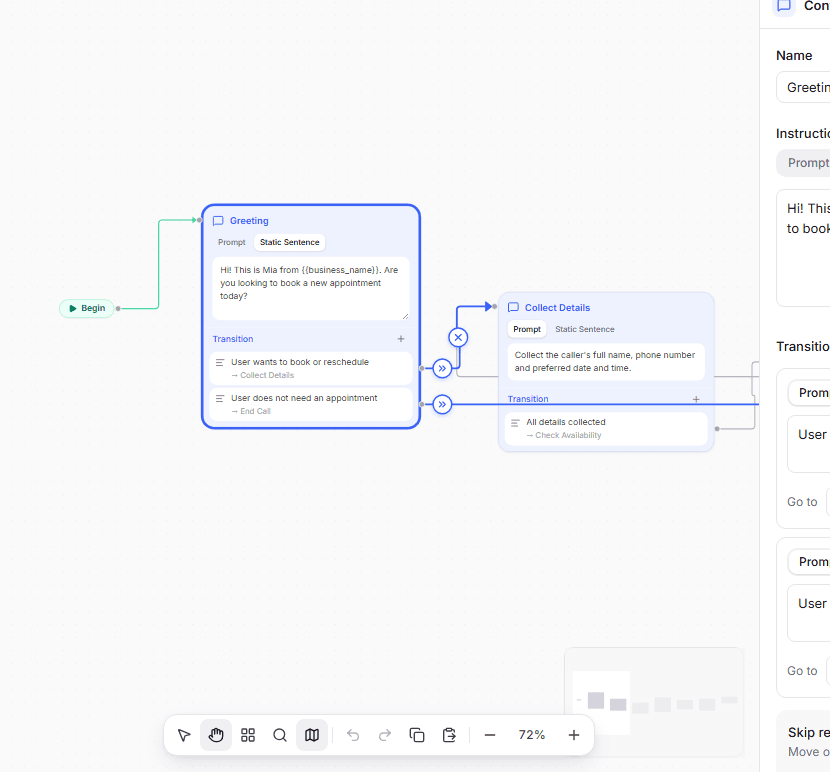Delete edge using the X circle button
This screenshot has height=772, width=830.
coord(458,337)
